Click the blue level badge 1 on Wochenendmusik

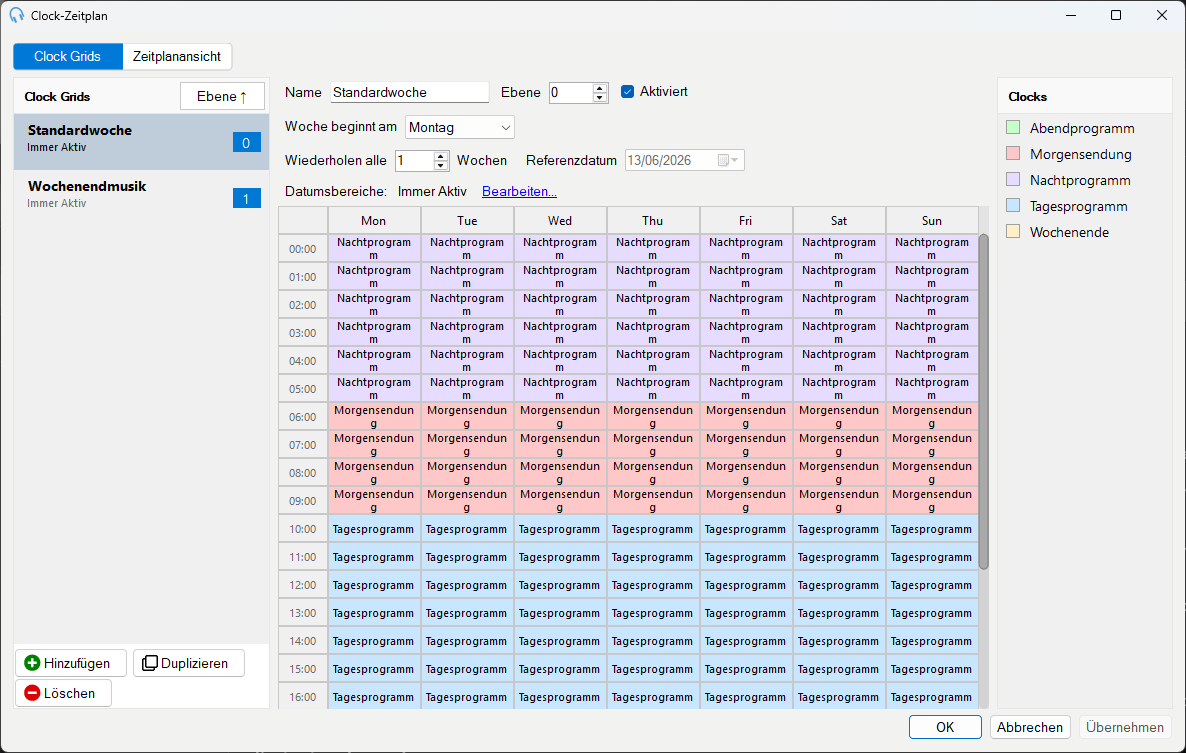pyautogui.click(x=247, y=199)
